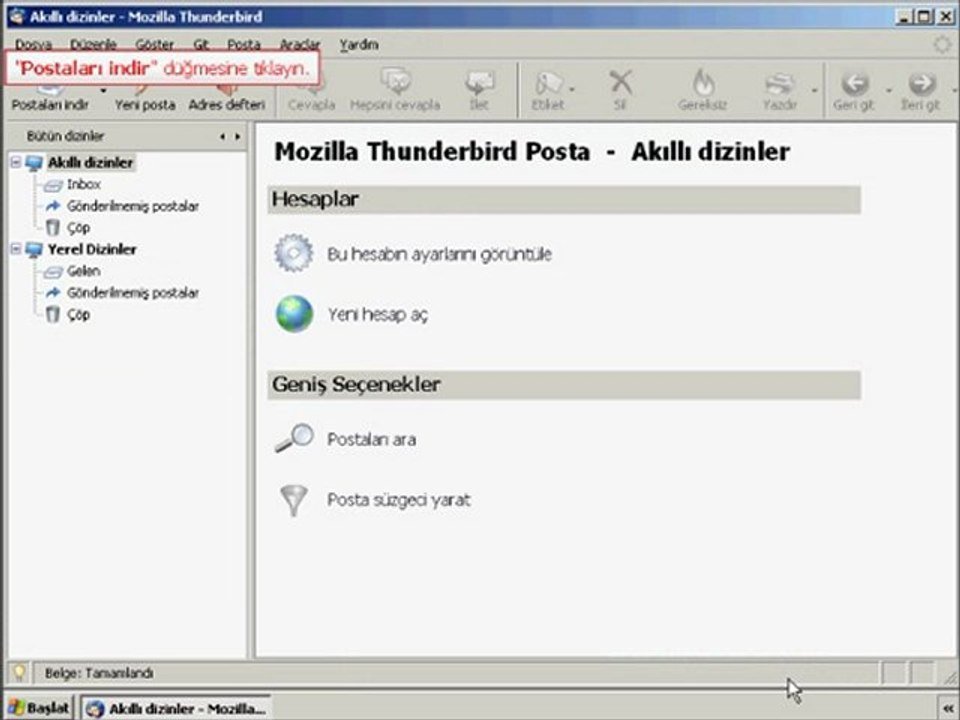960x720 pixels.
Task: Open the Yardım menu
Action: point(359,45)
